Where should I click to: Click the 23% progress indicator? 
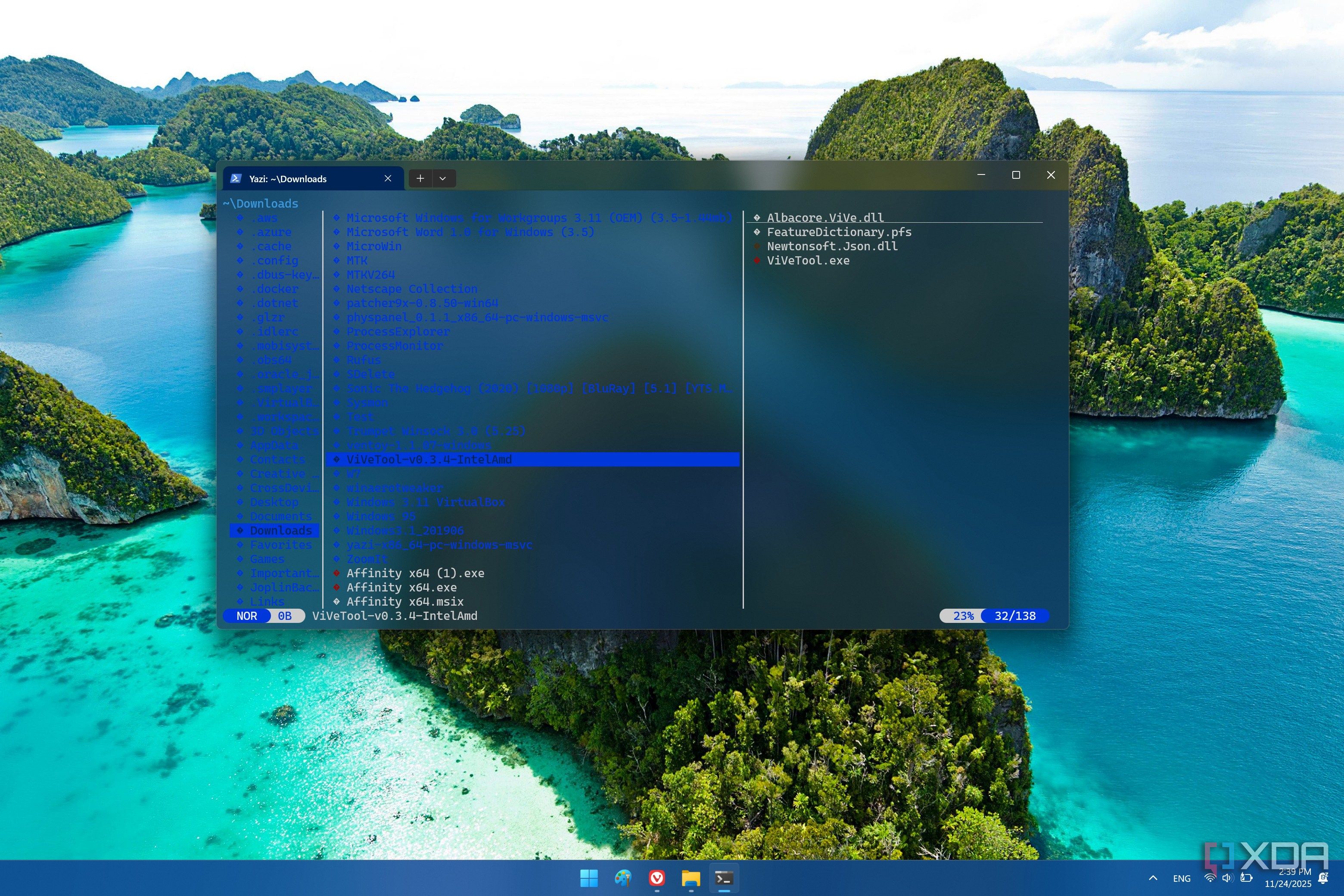[x=963, y=616]
